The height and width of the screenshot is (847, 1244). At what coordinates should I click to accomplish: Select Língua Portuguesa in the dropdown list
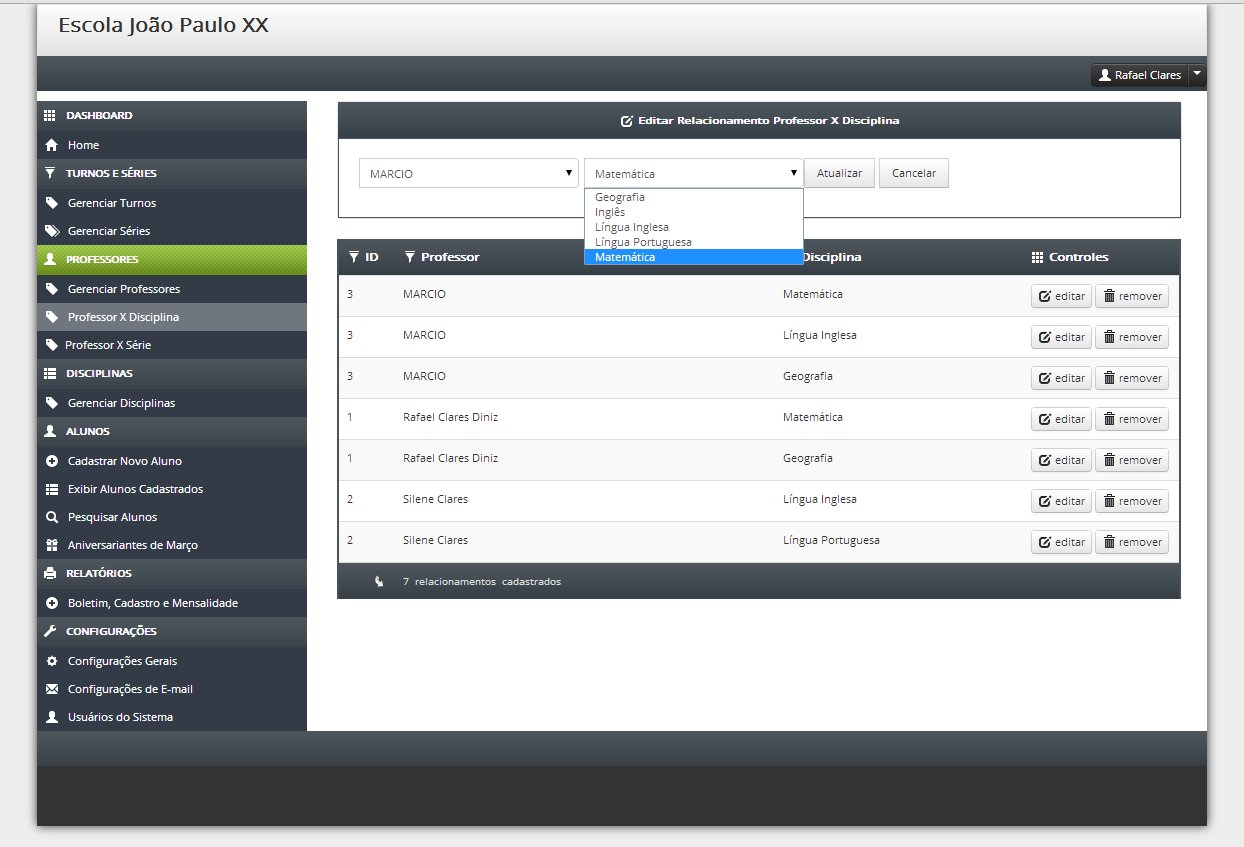(x=643, y=242)
